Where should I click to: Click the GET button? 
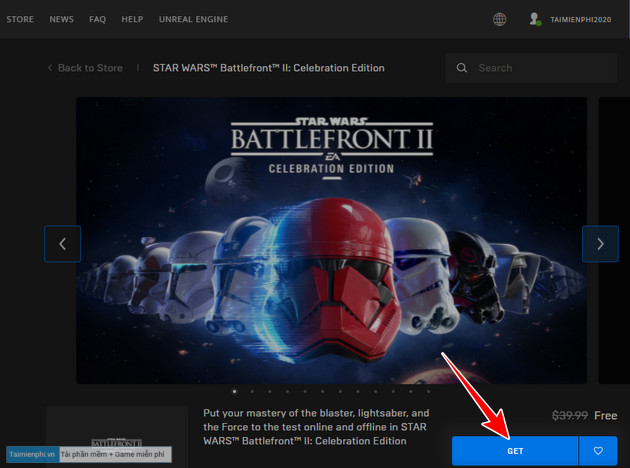pyautogui.click(x=515, y=451)
